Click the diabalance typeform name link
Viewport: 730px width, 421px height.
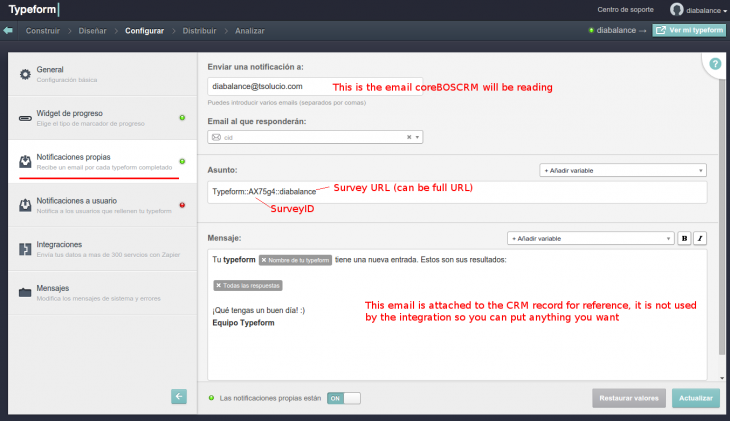pos(616,30)
